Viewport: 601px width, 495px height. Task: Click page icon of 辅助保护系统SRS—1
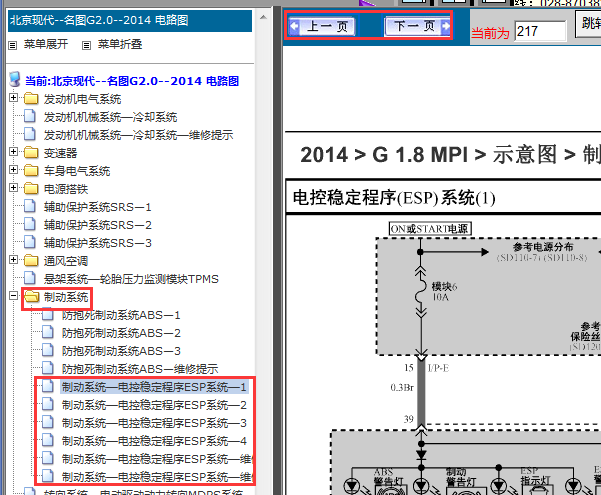click(30, 206)
